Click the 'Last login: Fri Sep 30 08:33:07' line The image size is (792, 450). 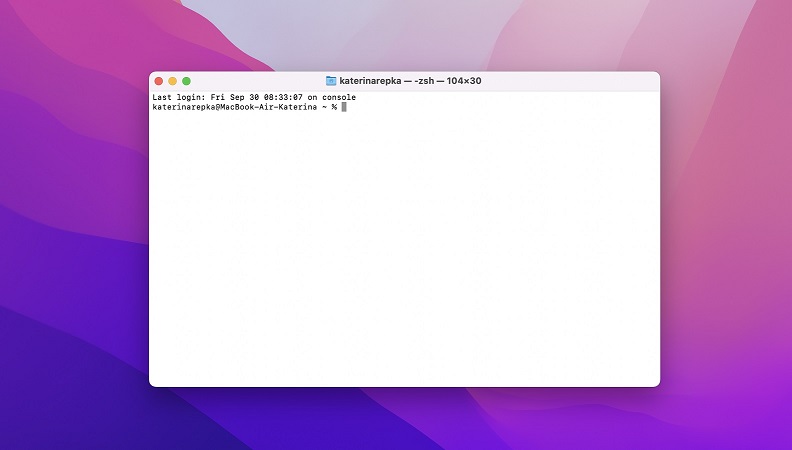pyautogui.click(x=254, y=97)
